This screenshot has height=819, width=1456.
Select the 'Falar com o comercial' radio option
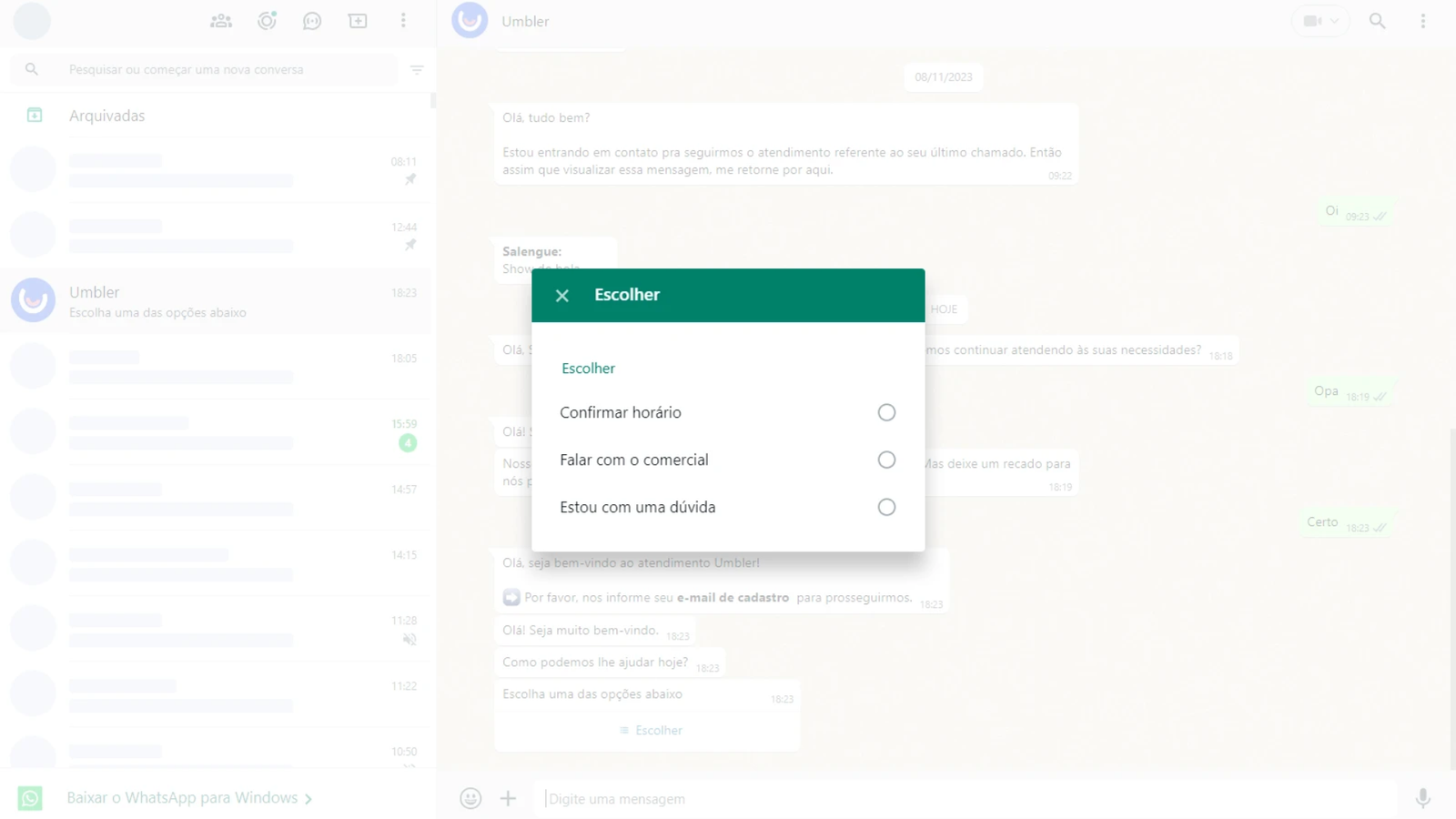coord(886,460)
